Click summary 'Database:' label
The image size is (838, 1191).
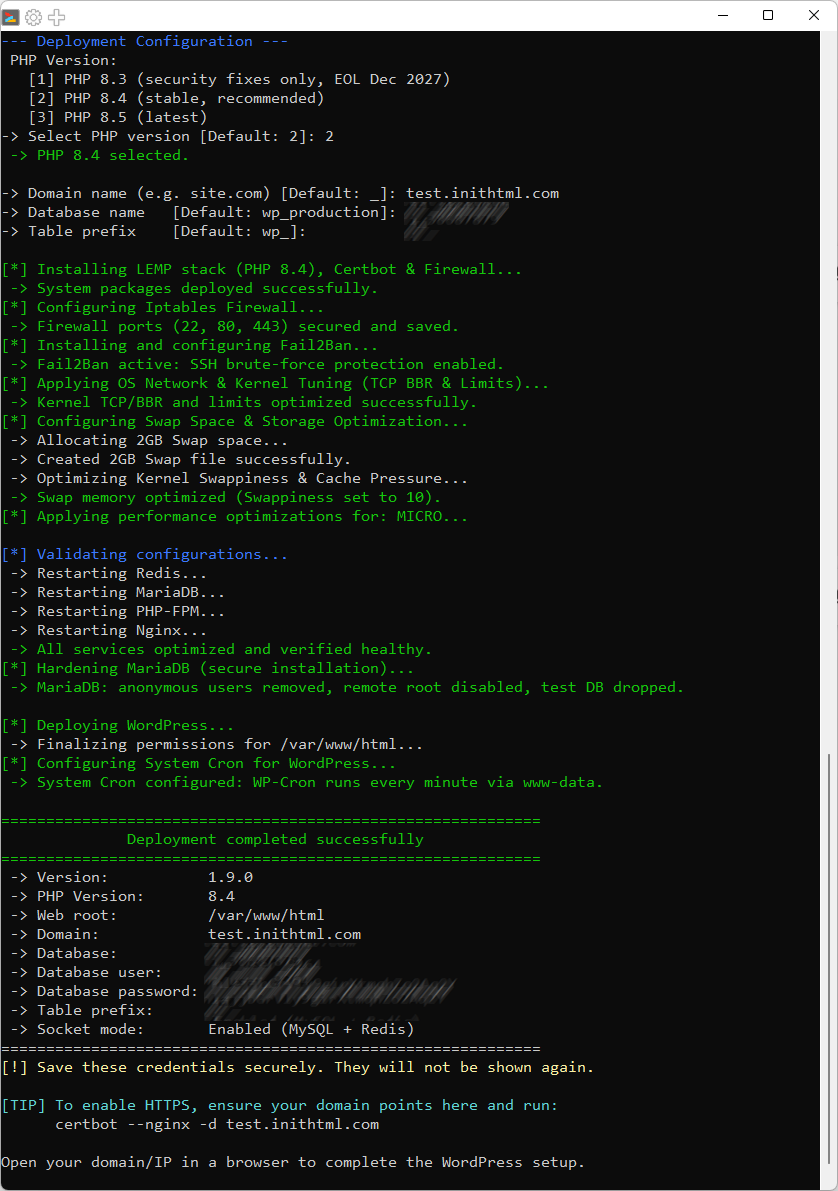[77, 952]
